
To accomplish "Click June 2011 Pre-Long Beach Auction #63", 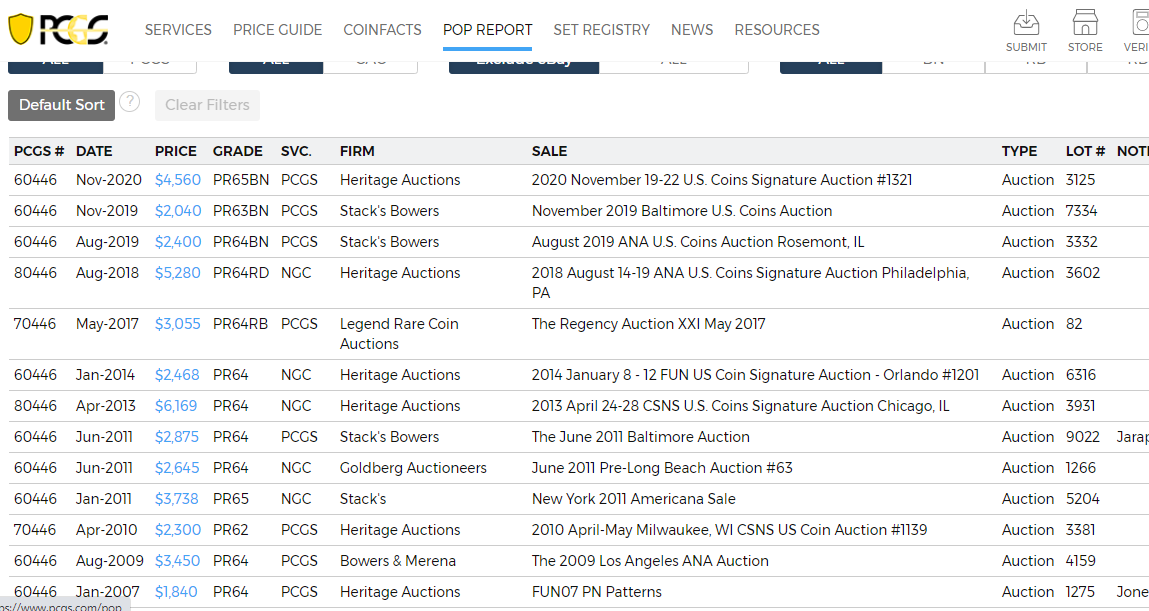I will [x=662, y=467].
